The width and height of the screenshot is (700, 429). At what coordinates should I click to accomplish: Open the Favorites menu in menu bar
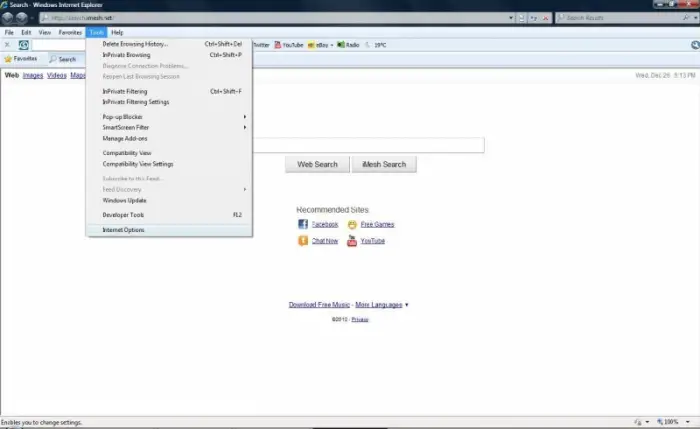70,33
